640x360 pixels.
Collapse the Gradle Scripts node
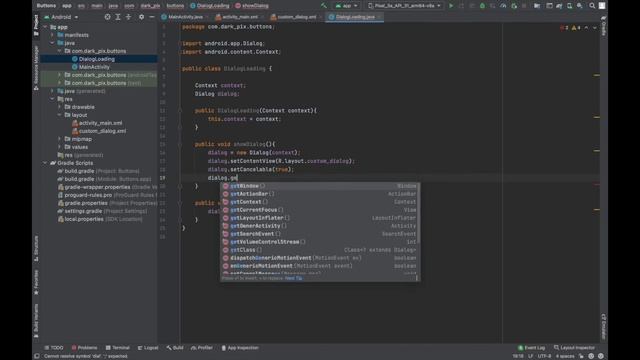[45, 163]
